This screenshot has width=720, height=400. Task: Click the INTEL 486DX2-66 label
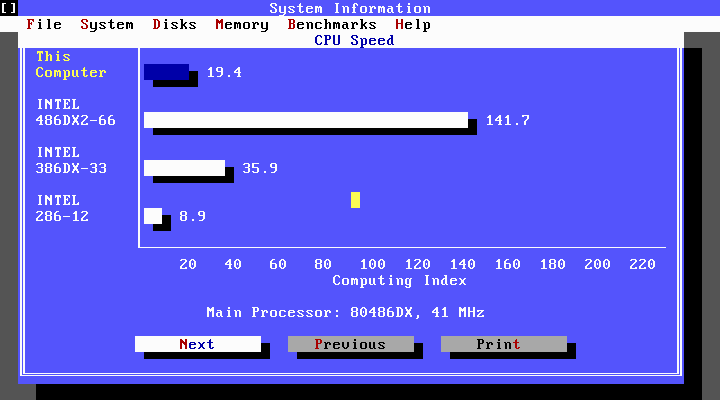75,112
